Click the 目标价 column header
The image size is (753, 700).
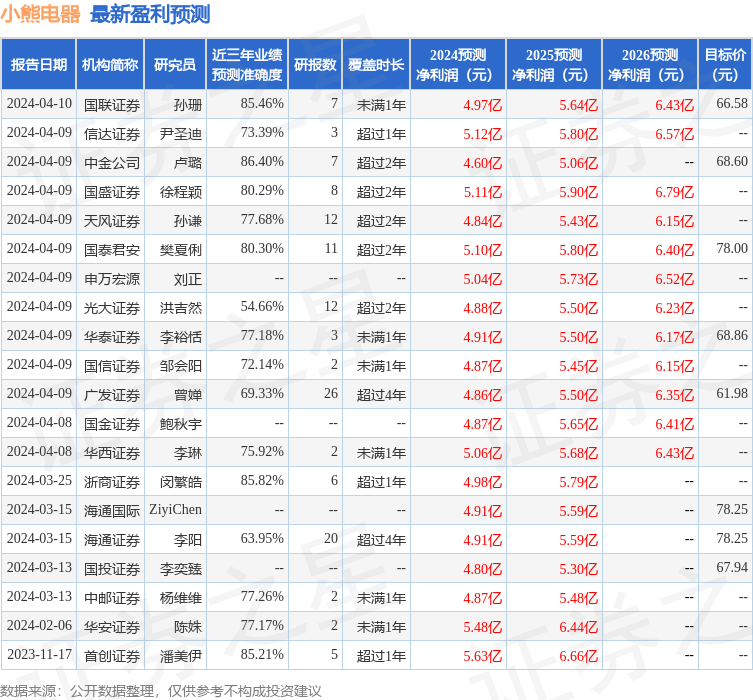point(725,64)
